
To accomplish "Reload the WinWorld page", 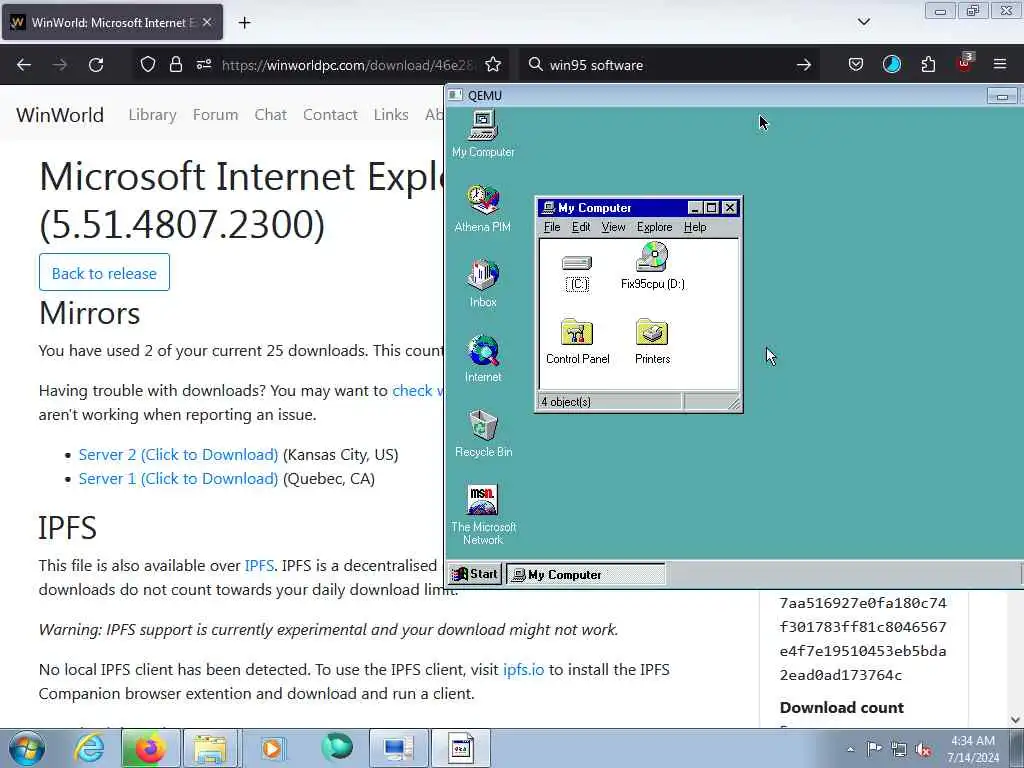I will click(96, 65).
